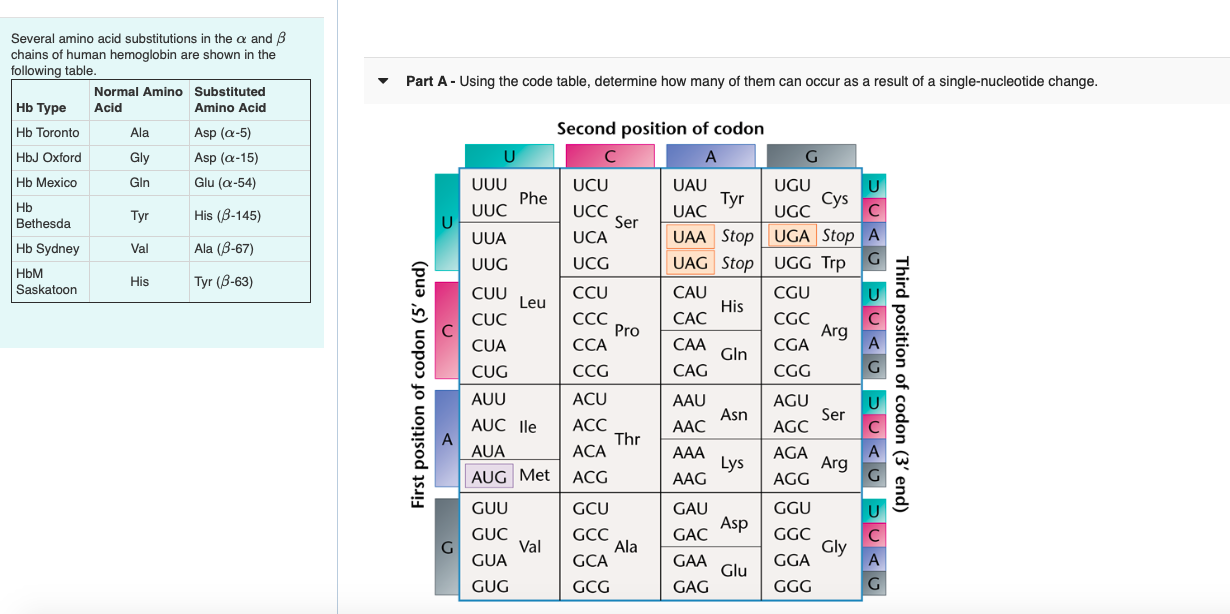Select the pink C second-position header
The height and width of the screenshot is (614, 1230).
pos(611,156)
